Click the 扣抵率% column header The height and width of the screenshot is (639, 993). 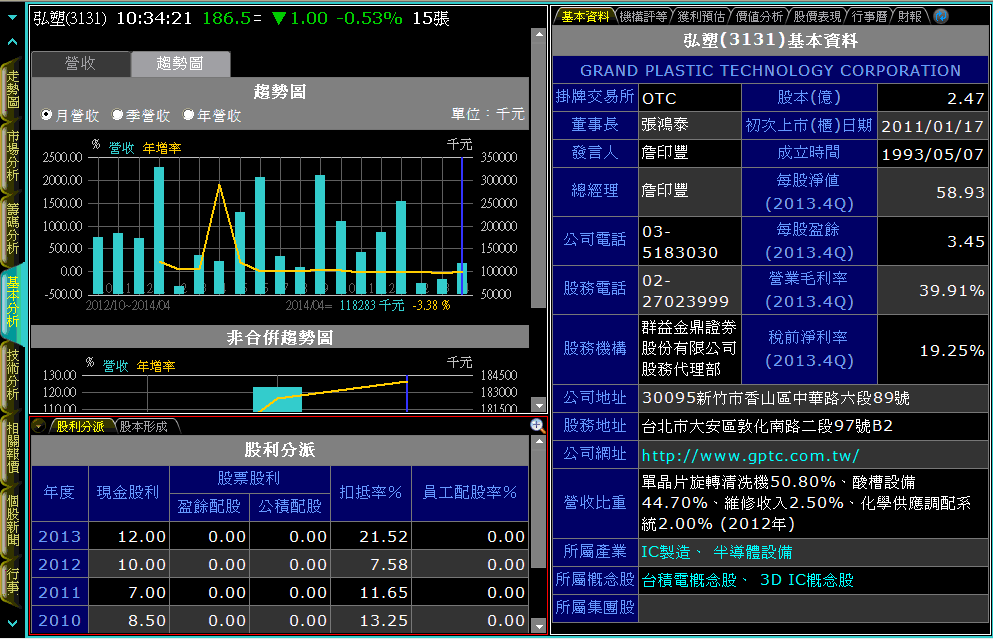pos(371,493)
